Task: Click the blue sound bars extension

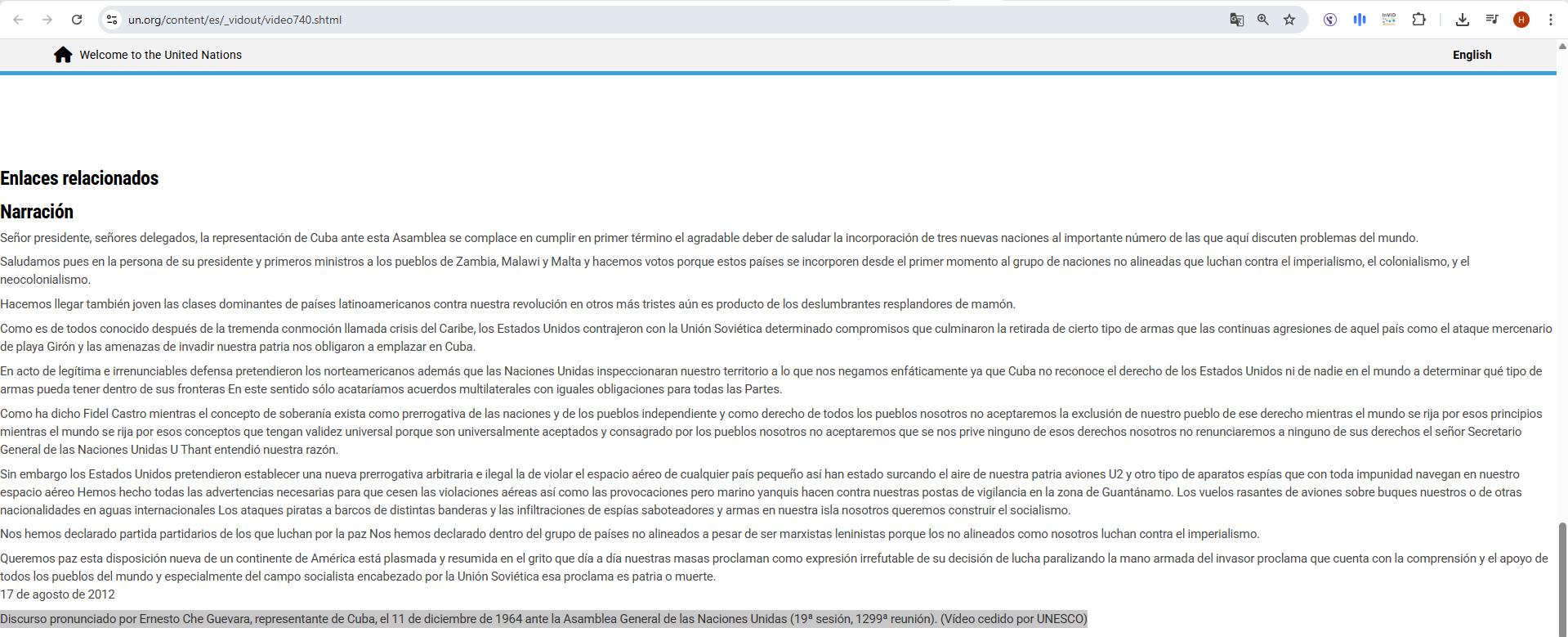Action: pyautogui.click(x=1360, y=20)
